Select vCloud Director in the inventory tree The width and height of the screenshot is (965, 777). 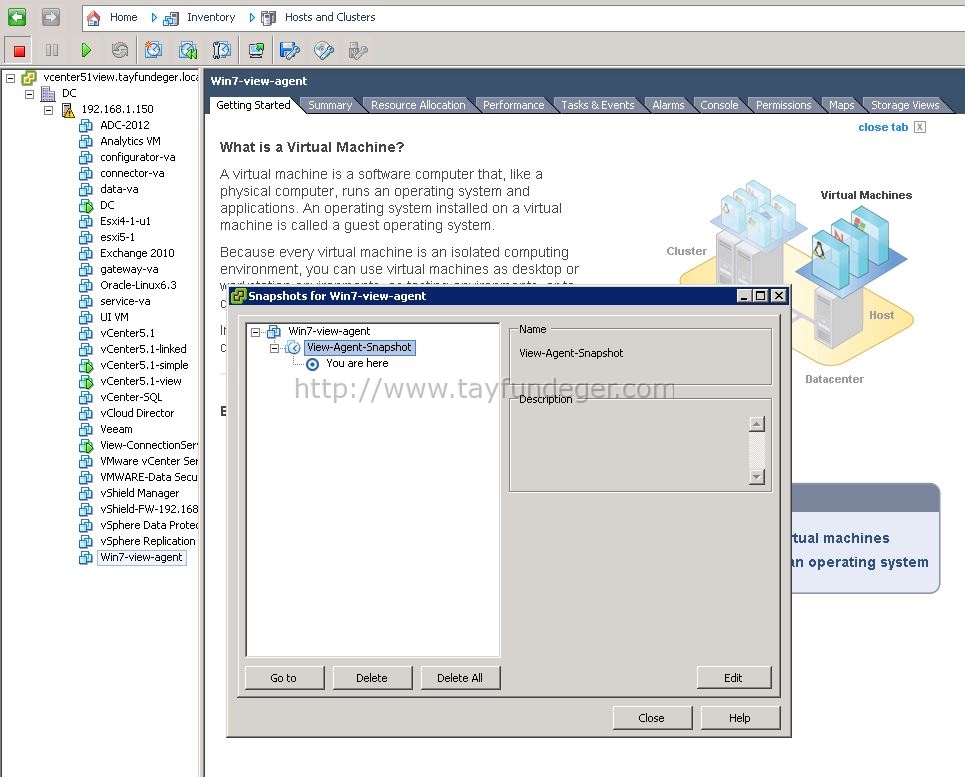coord(137,413)
